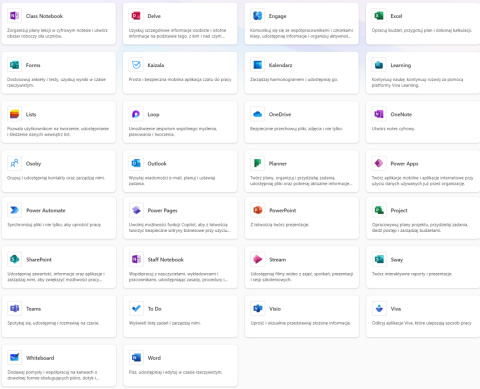
Task: Click the Kaizala description text
Action: click(180, 80)
